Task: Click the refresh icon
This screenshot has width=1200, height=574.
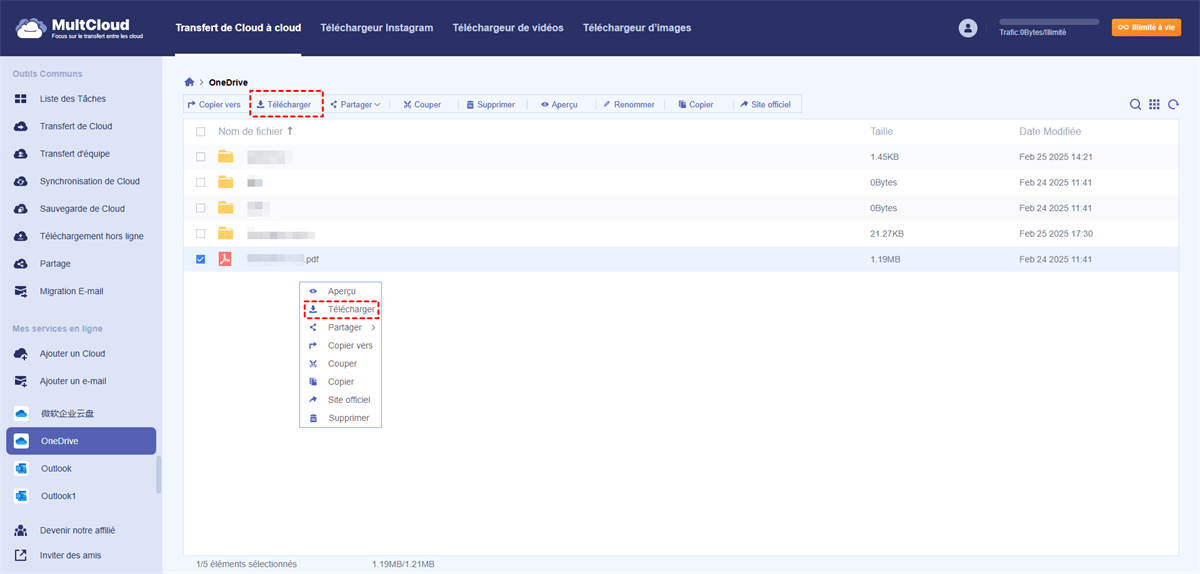Action: pyautogui.click(x=1173, y=104)
